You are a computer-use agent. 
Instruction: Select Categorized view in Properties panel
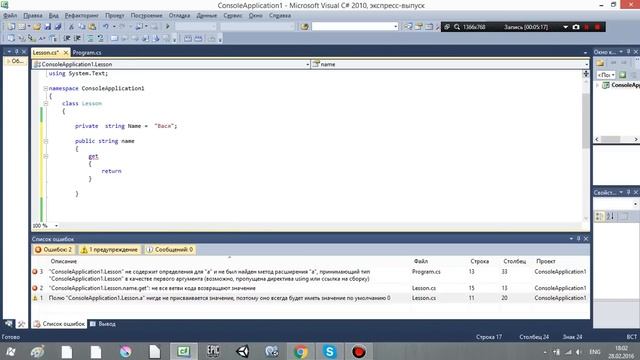click(x=599, y=216)
